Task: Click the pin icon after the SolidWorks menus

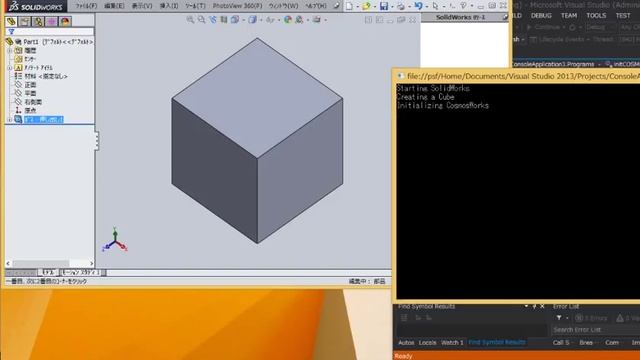Action: (x=336, y=6)
